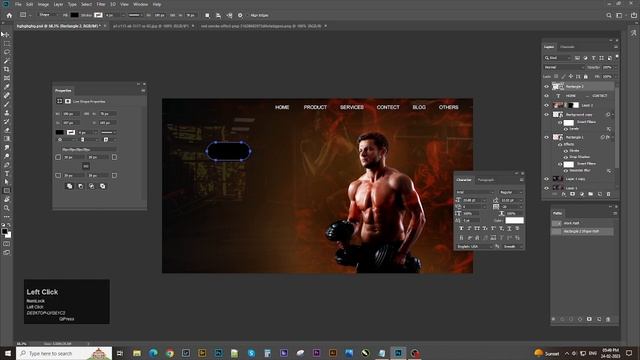
Task: Open the English: USA language dropdown
Action: pos(474,246)
